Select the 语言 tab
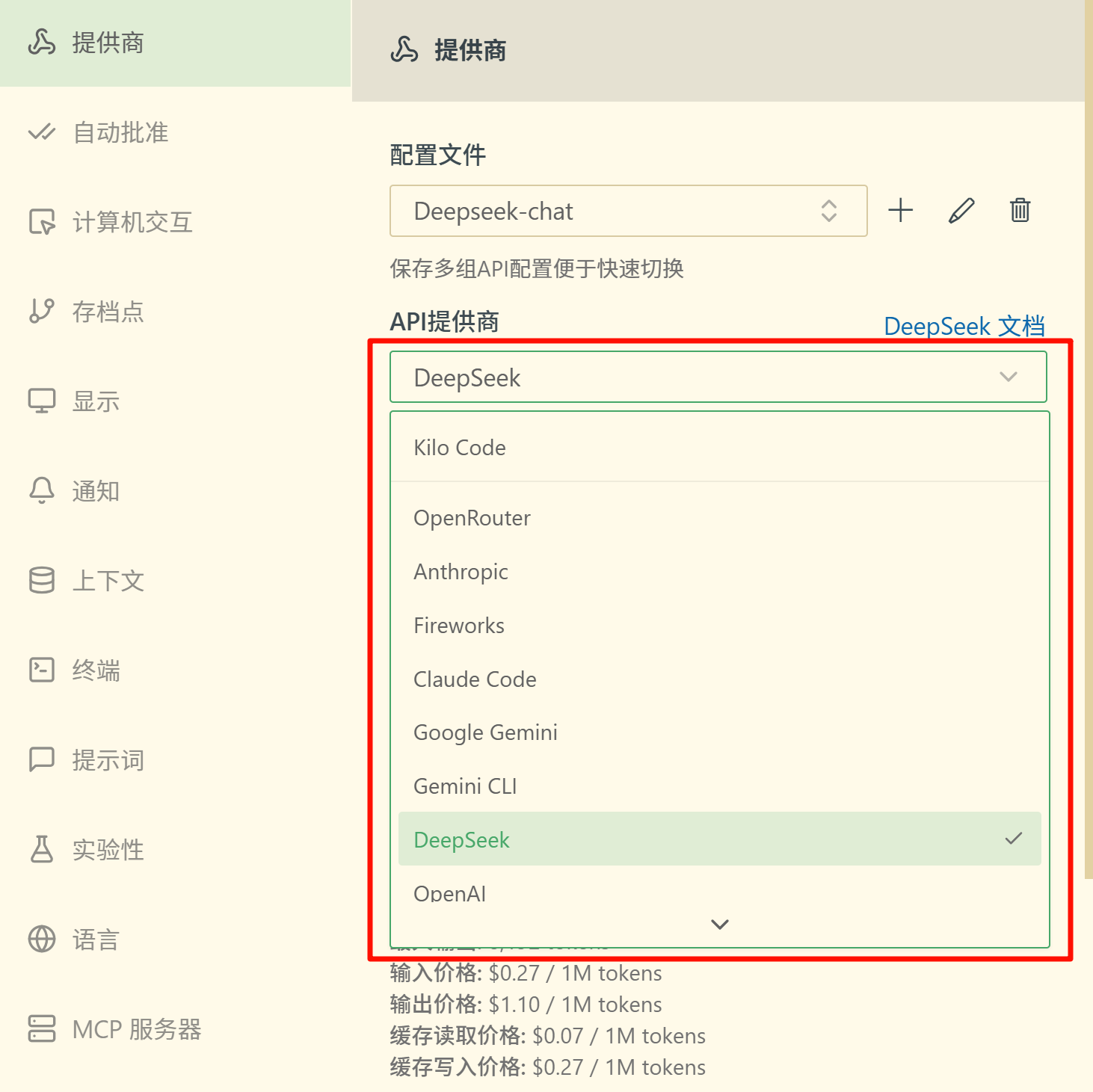 tap(176, 940)
